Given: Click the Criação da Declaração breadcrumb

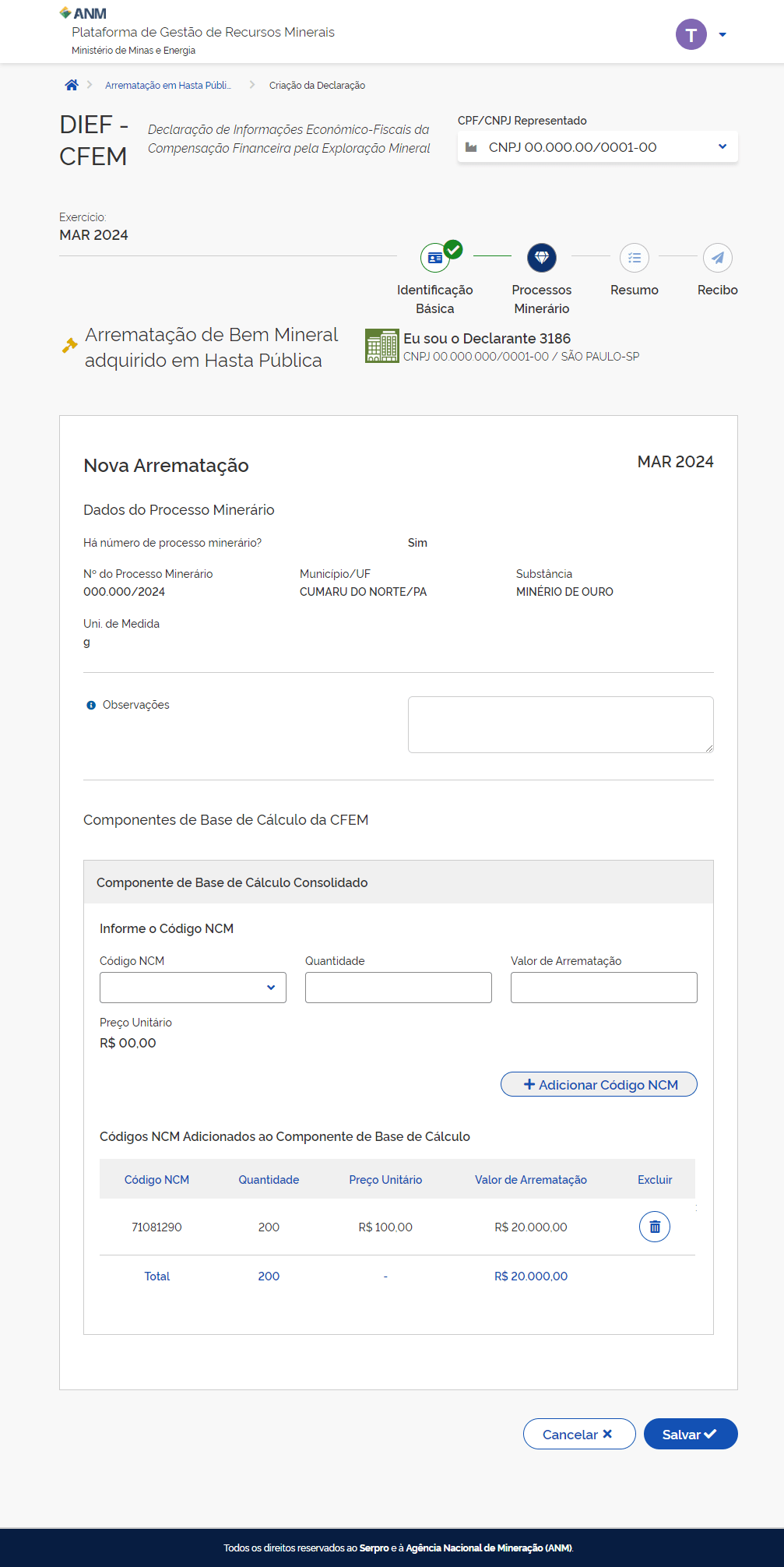Looking at the screenshot, I should coord(317,86).
